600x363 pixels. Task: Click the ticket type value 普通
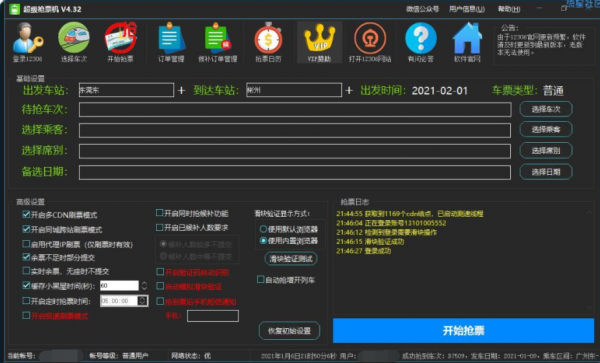point(553,91)
